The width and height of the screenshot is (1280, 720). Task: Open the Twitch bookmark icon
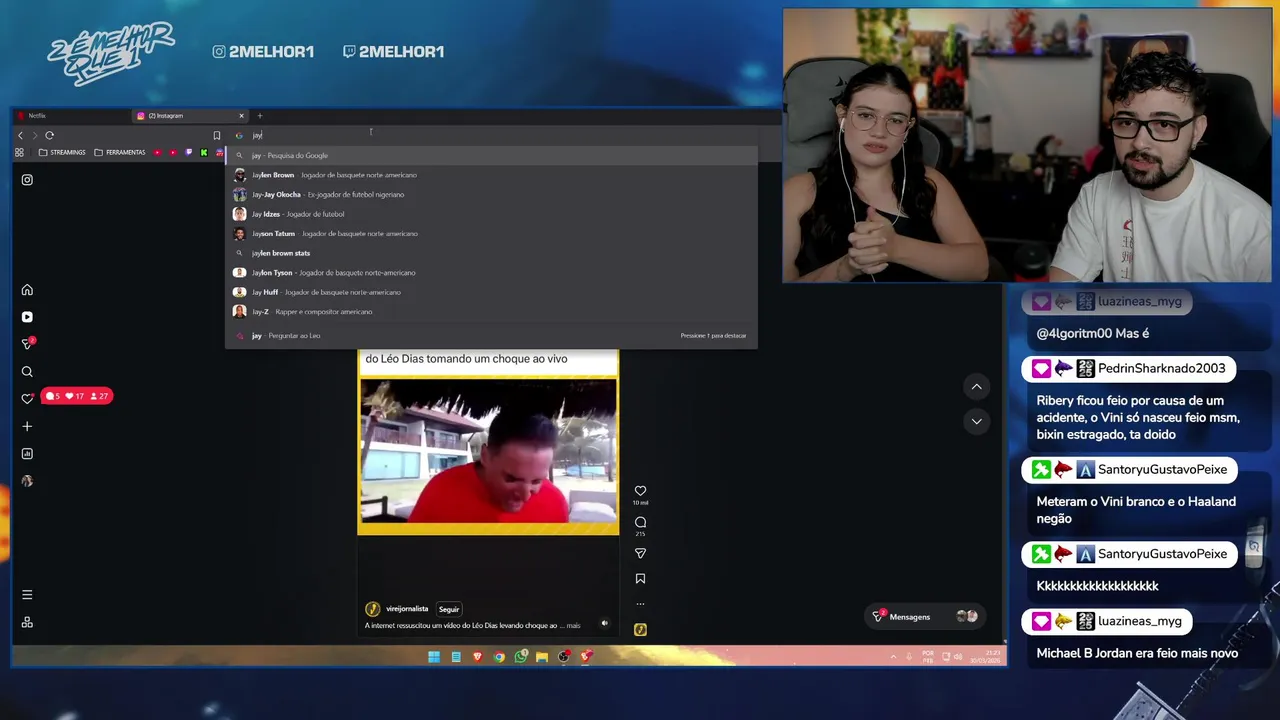click(188, 152)
